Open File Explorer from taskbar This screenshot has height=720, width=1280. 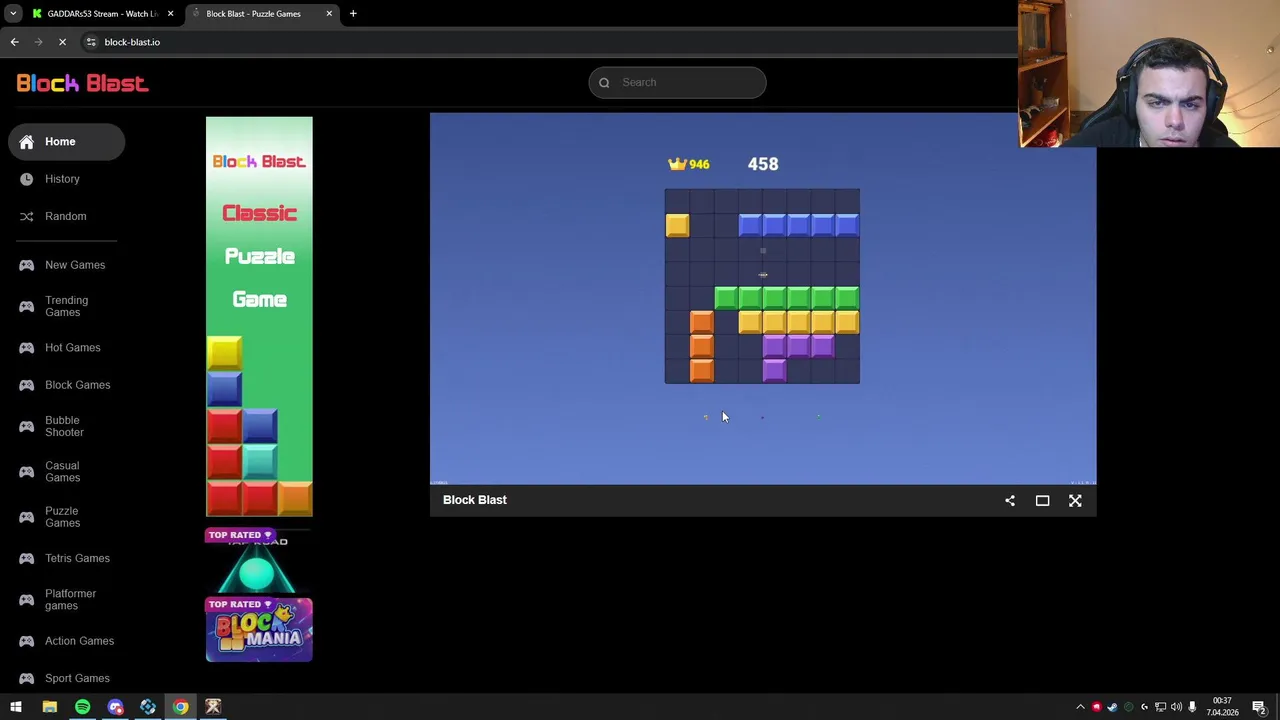click(49, 707)
